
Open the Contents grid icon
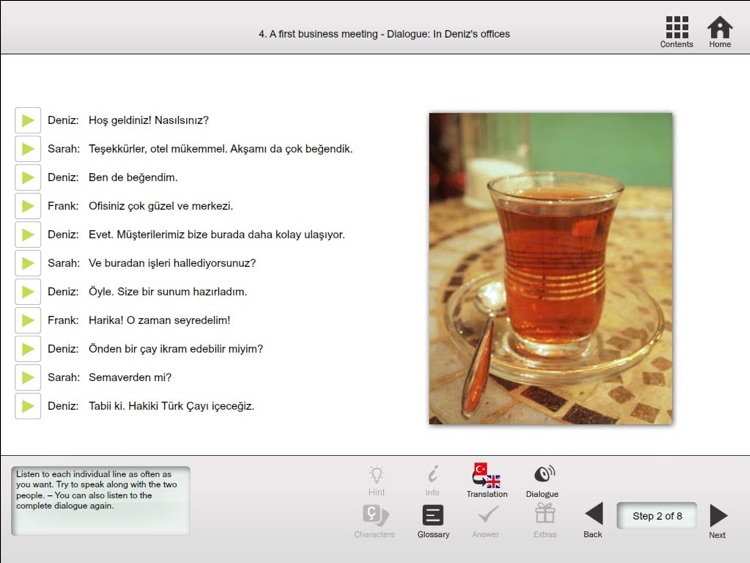click(x=677, y=32)
